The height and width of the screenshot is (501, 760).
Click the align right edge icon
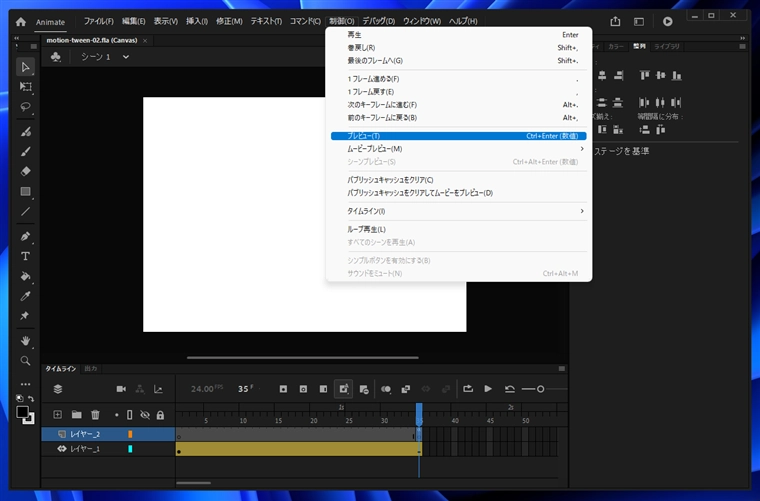618,76
